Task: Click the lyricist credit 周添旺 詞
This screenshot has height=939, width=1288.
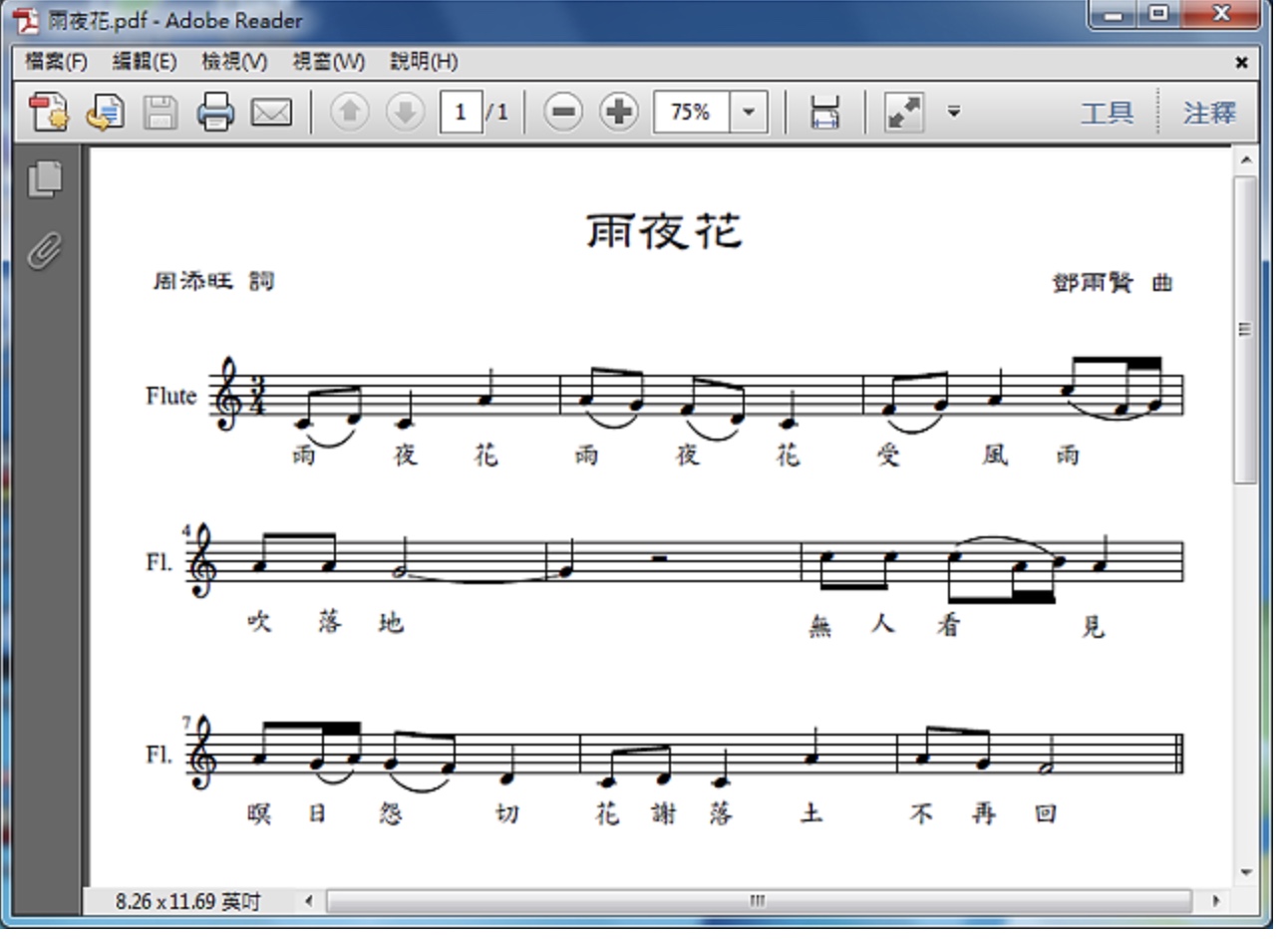Action: (x=213, y=281)
